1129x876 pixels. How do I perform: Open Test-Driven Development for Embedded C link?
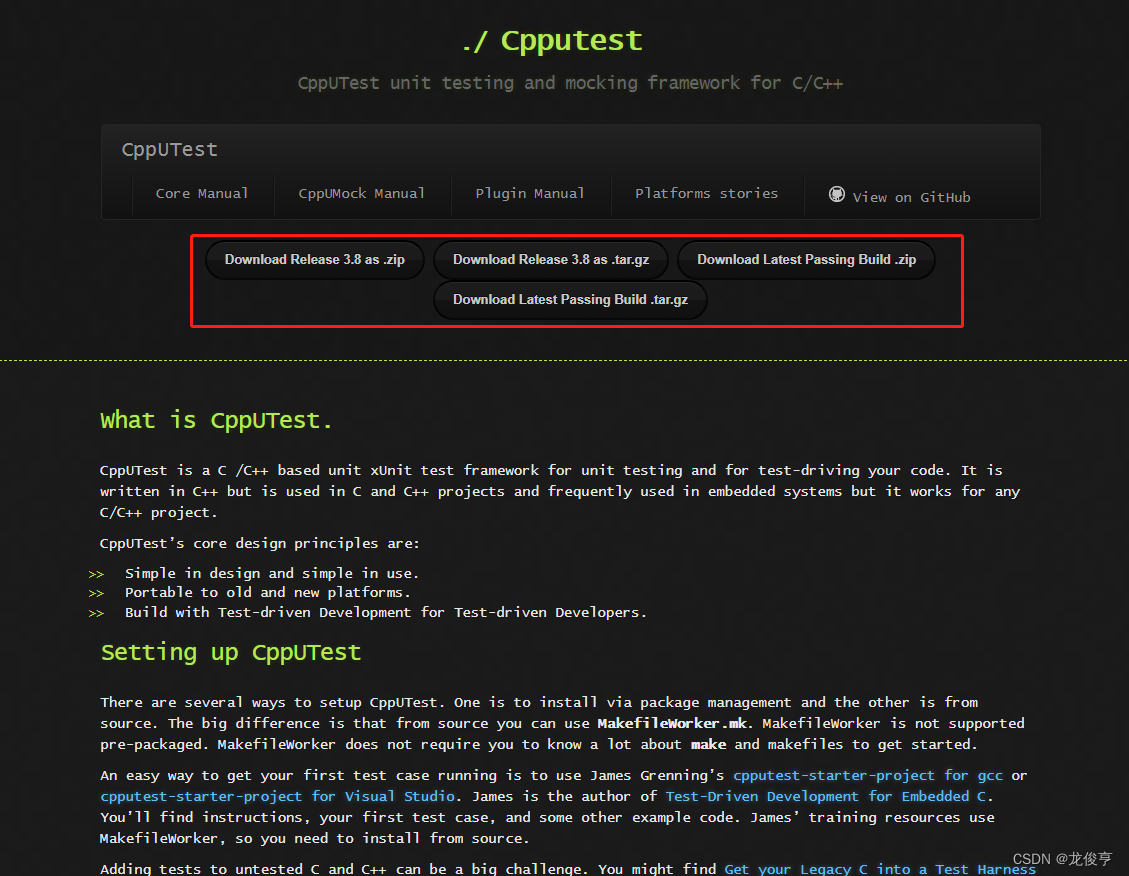pyautogui.click(x=826, y=796)
